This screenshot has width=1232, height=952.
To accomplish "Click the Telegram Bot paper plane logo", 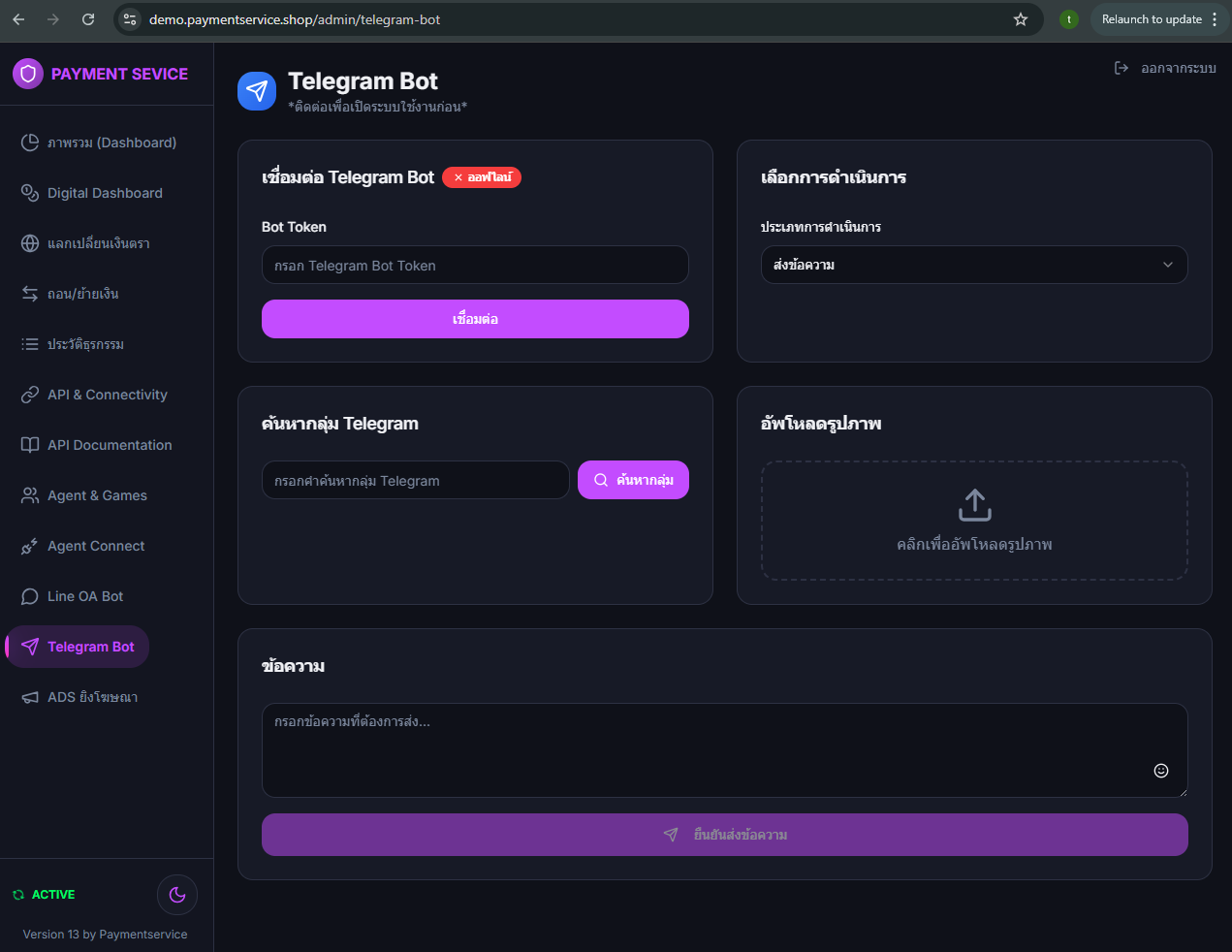I will point(257,91).
